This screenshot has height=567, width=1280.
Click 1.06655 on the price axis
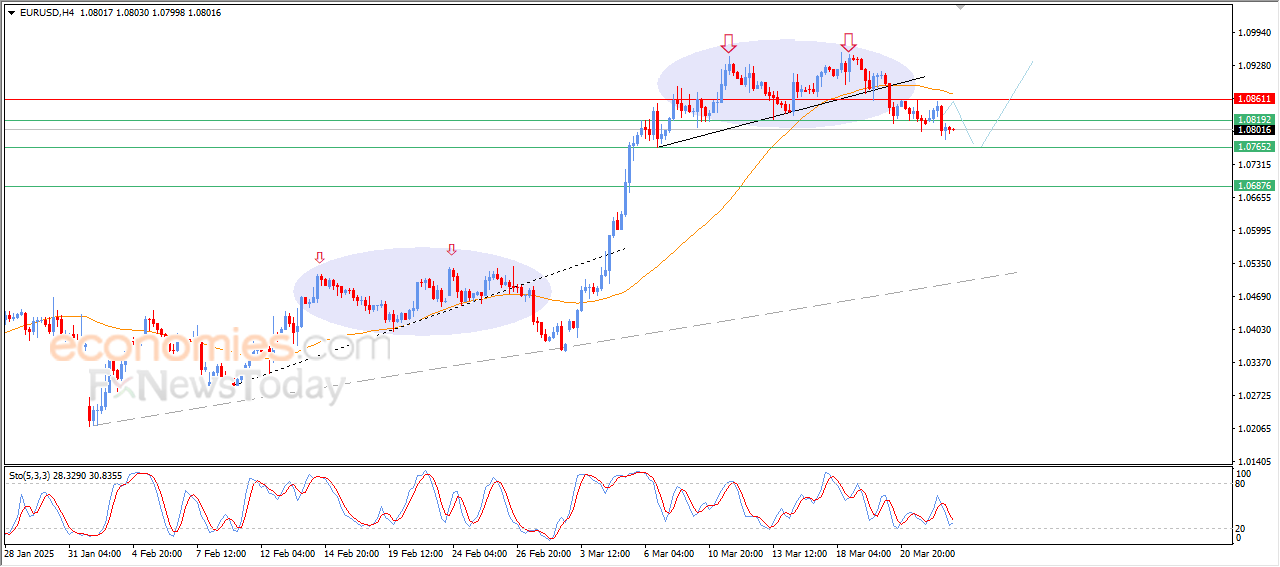pyautogui.click(x=1254, y=197)
